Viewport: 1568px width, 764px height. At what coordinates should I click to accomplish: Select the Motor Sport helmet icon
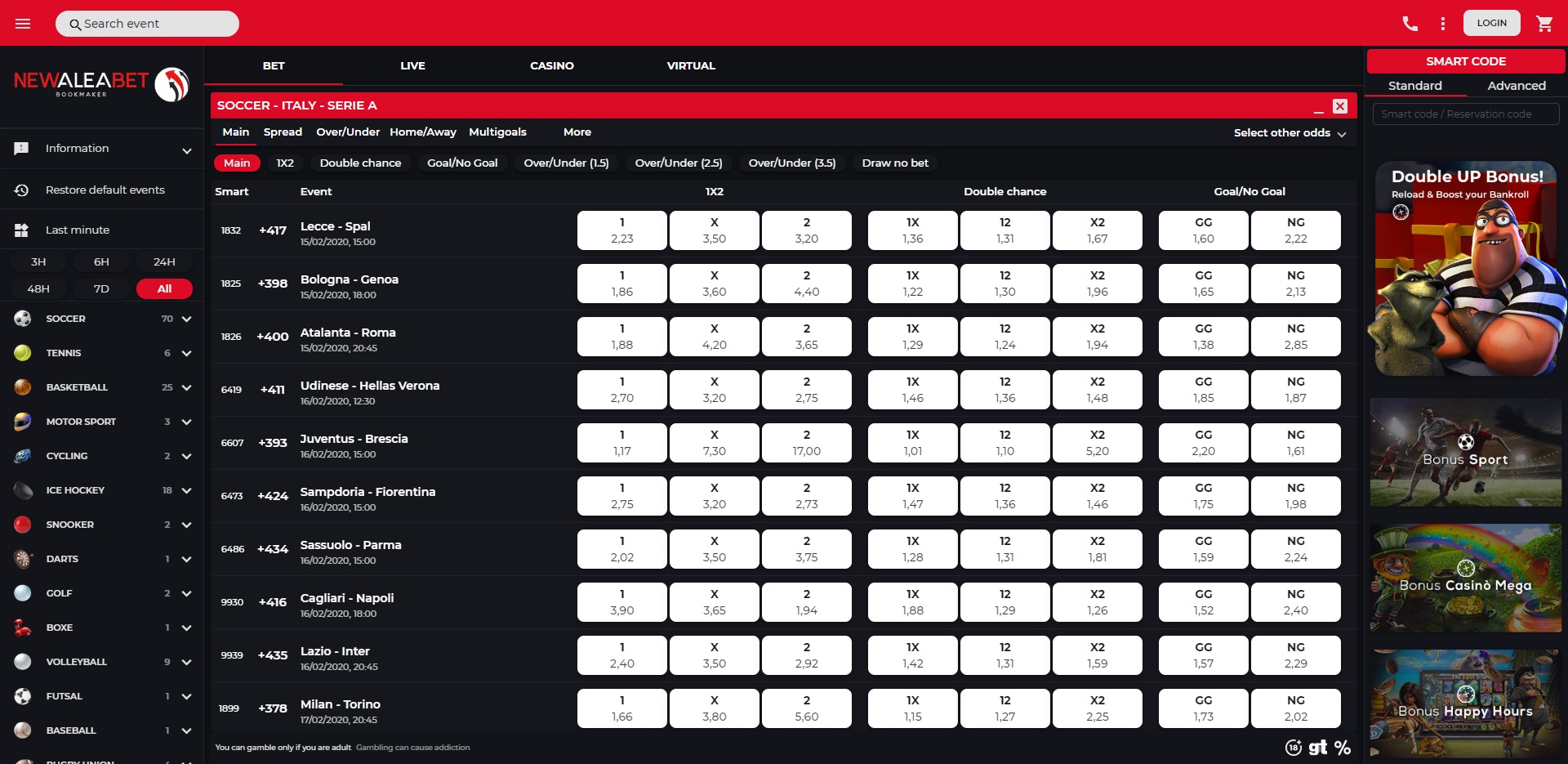tap(23, 422)
